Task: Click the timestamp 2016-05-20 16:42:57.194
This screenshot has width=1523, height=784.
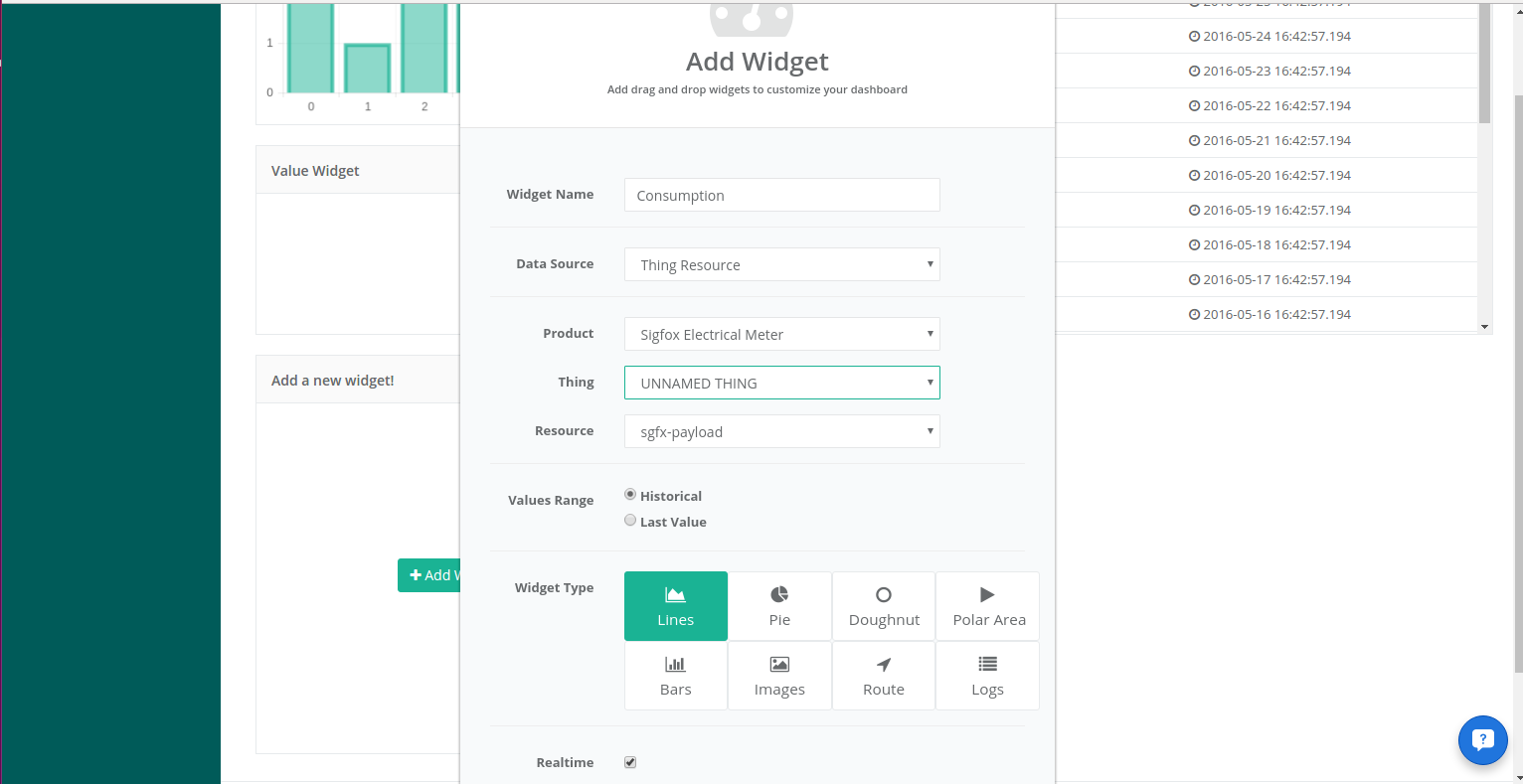Action: (x=1276, y=175)
